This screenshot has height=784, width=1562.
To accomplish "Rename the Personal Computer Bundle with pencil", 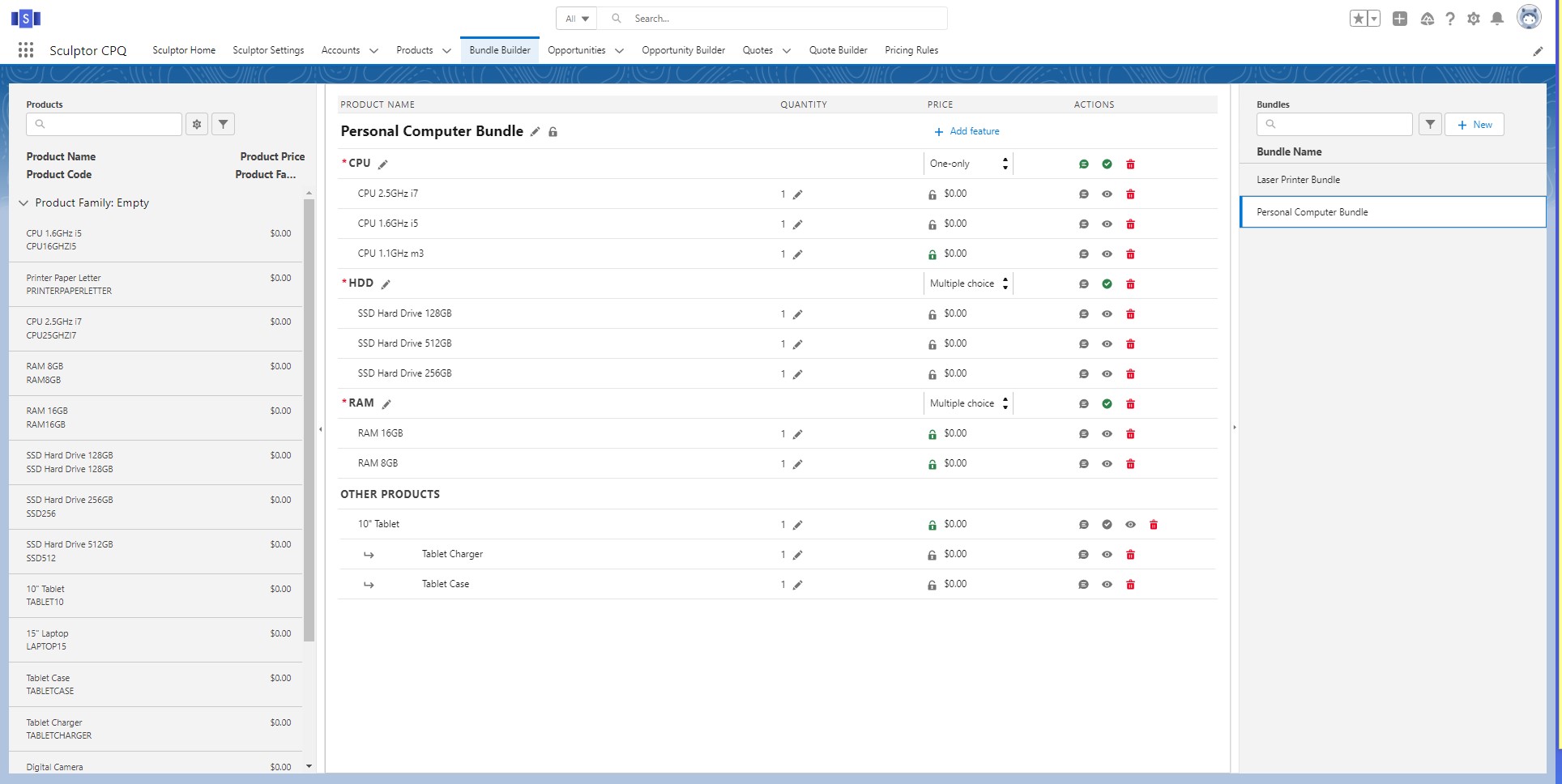I will coord(535,131).
